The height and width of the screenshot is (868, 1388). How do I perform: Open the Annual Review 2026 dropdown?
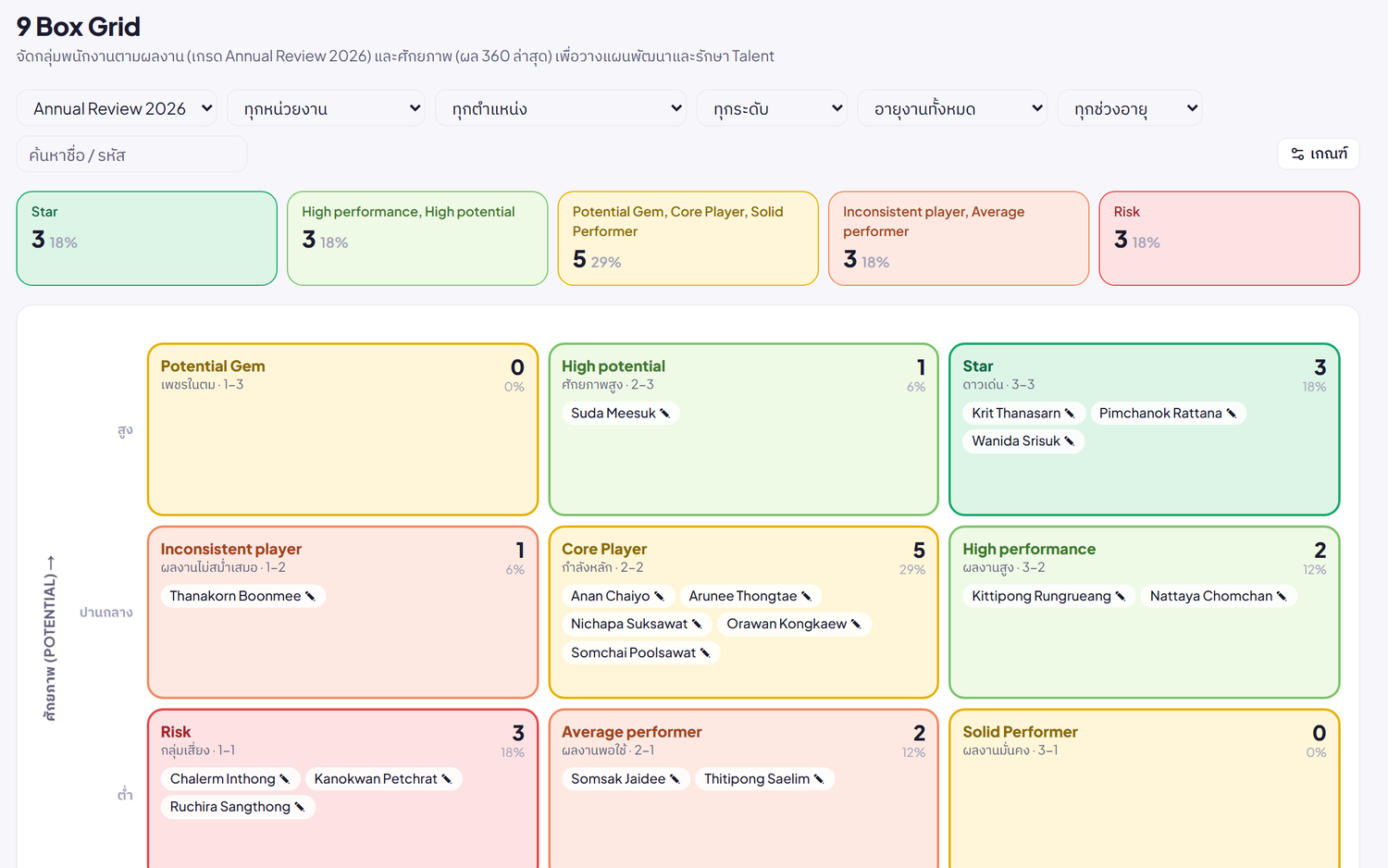(x=117, y=108)
